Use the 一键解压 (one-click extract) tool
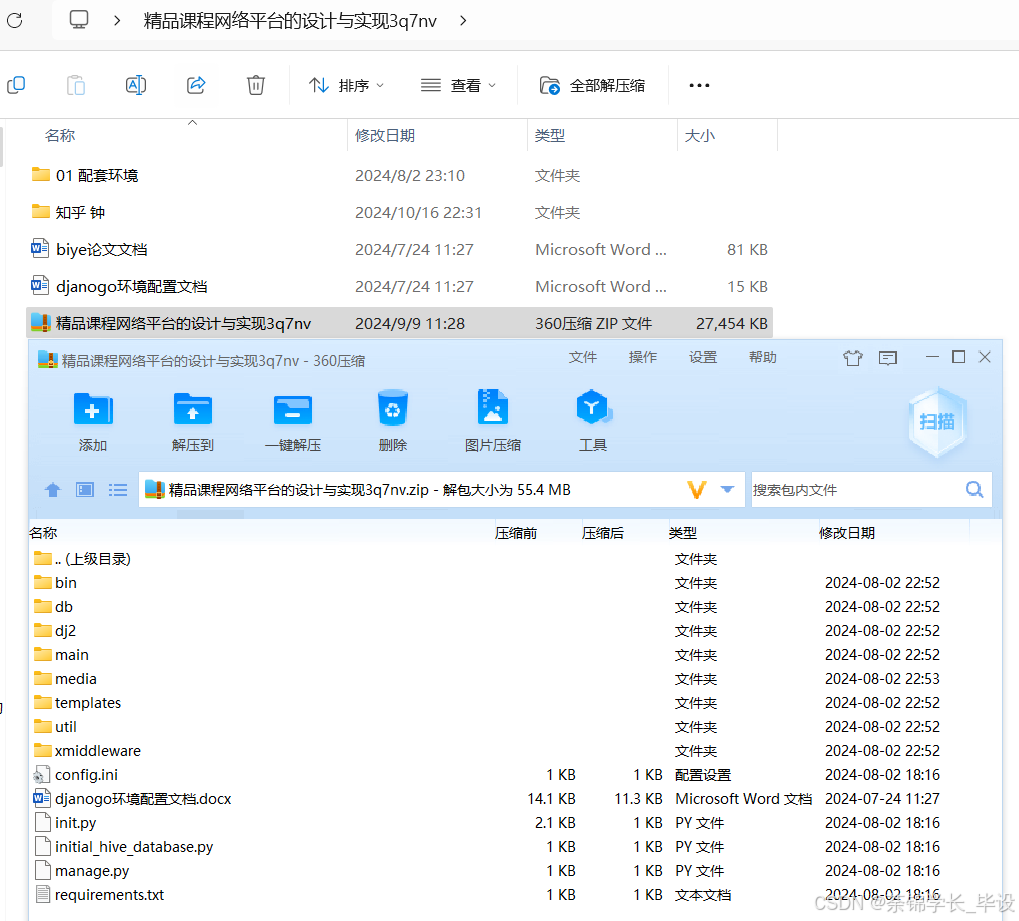 292,420
